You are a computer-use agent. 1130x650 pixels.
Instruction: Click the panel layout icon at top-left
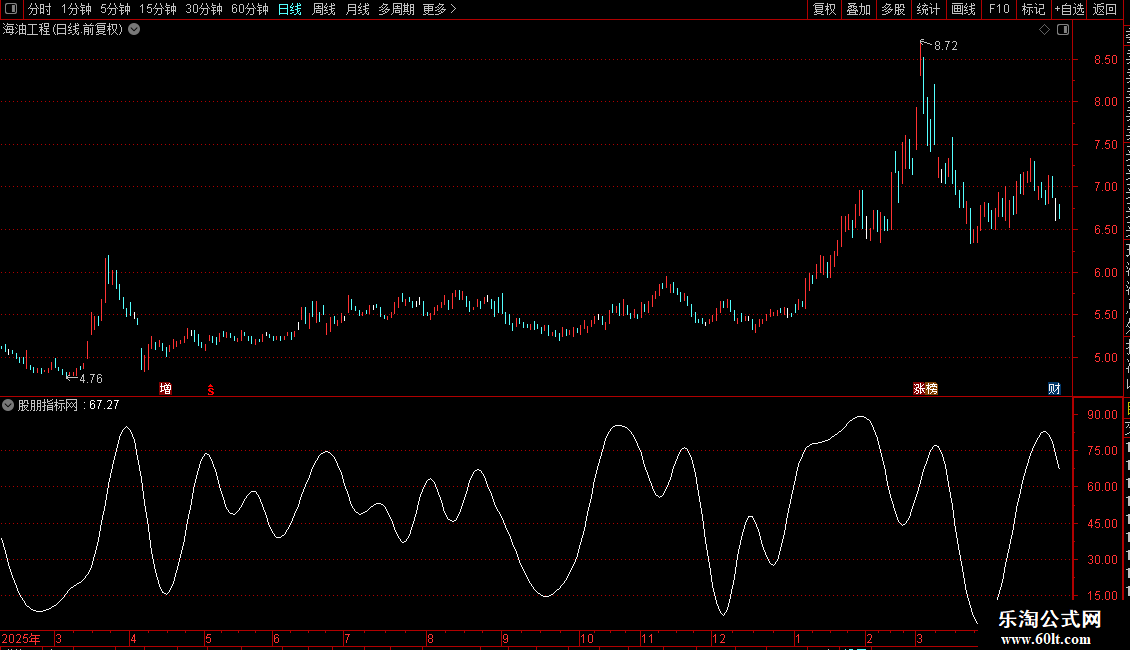point(11,9)
